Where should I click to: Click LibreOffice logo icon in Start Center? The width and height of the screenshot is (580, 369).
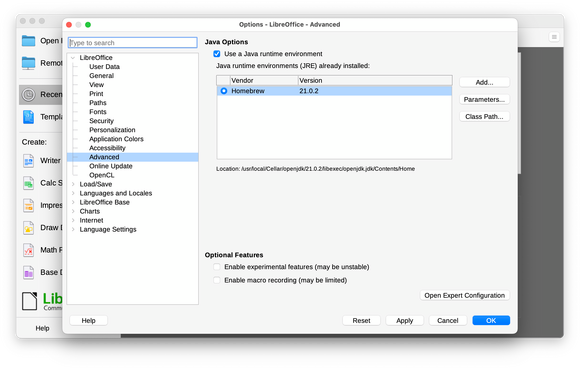[x=30, y=301]
